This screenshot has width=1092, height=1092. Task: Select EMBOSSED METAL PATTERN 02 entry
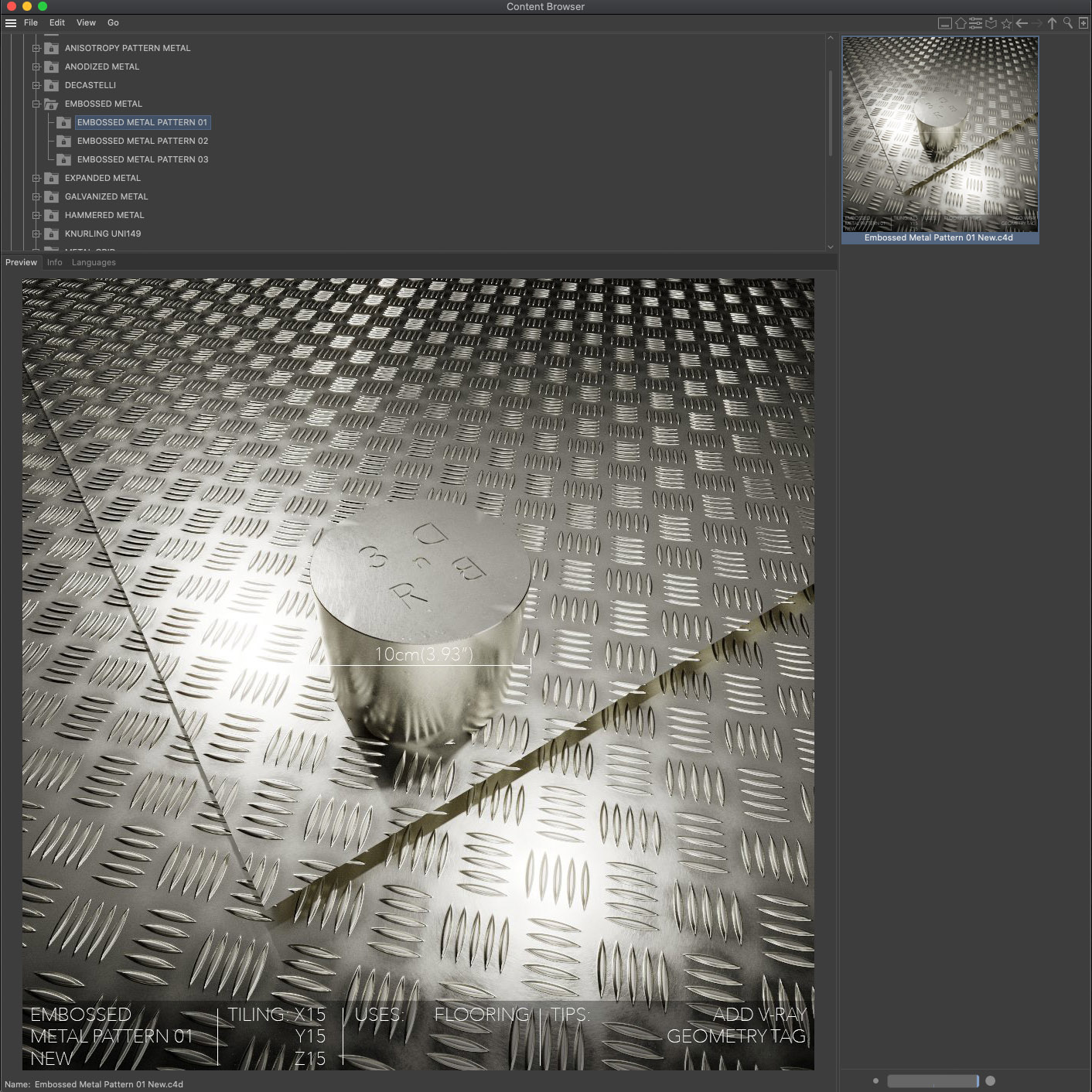(143, 141)
